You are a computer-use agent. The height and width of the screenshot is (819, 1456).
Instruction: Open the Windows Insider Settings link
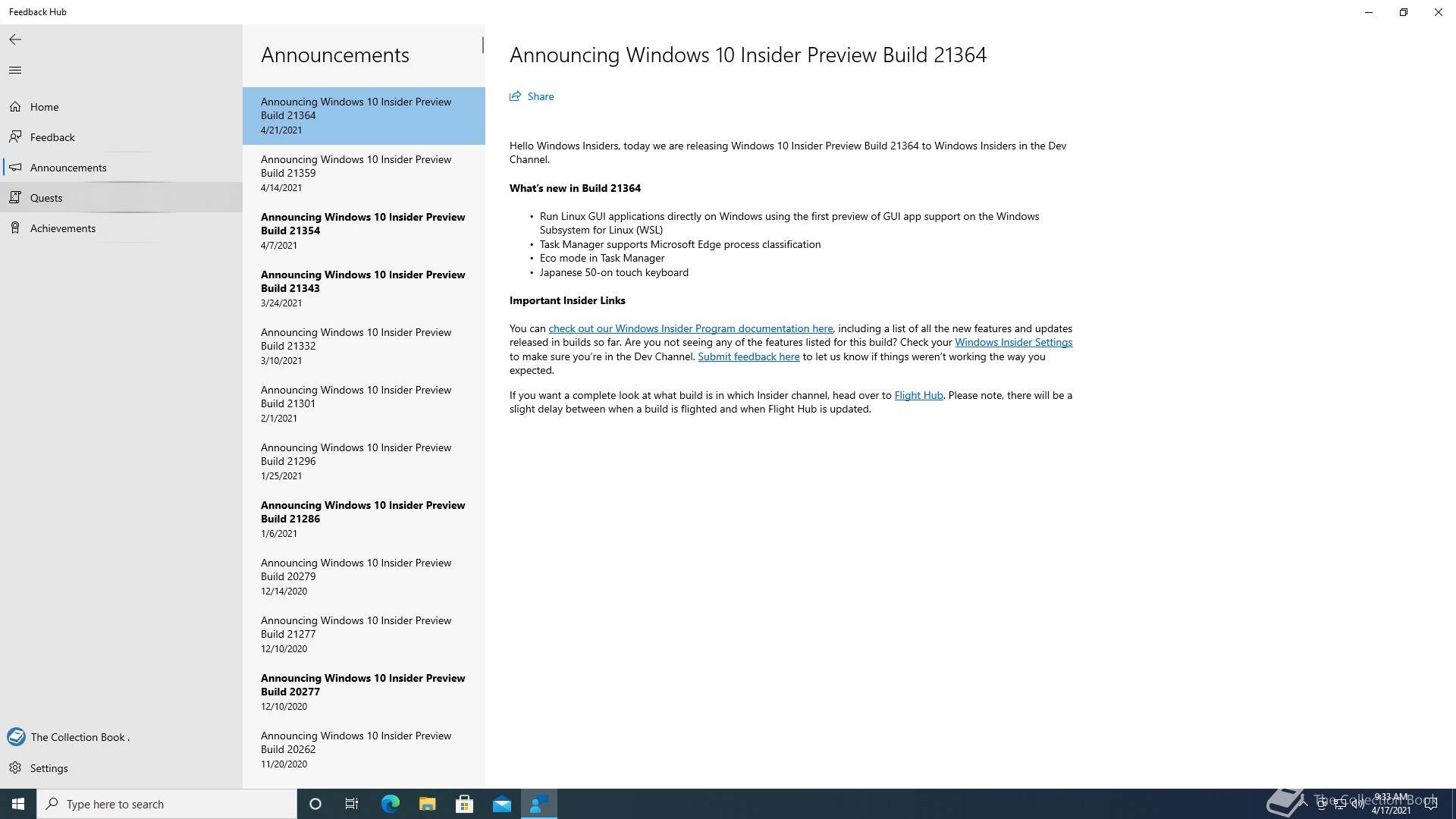pyautogui.click(x=1013, y=342)
